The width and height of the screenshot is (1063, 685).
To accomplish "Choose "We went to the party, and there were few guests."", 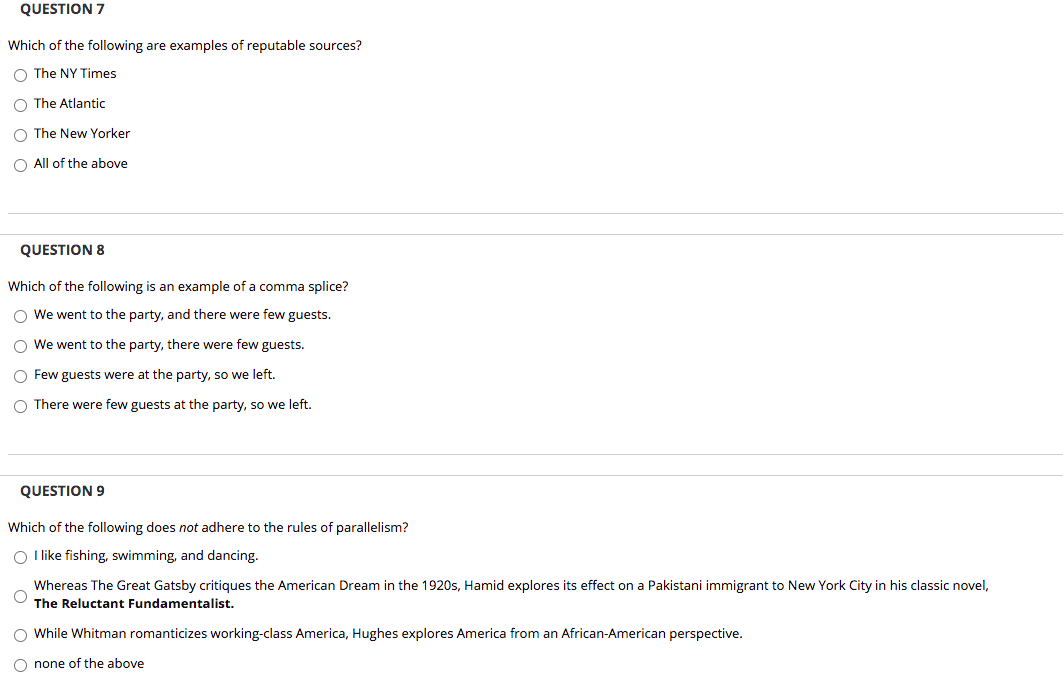I will coord(20,316).
